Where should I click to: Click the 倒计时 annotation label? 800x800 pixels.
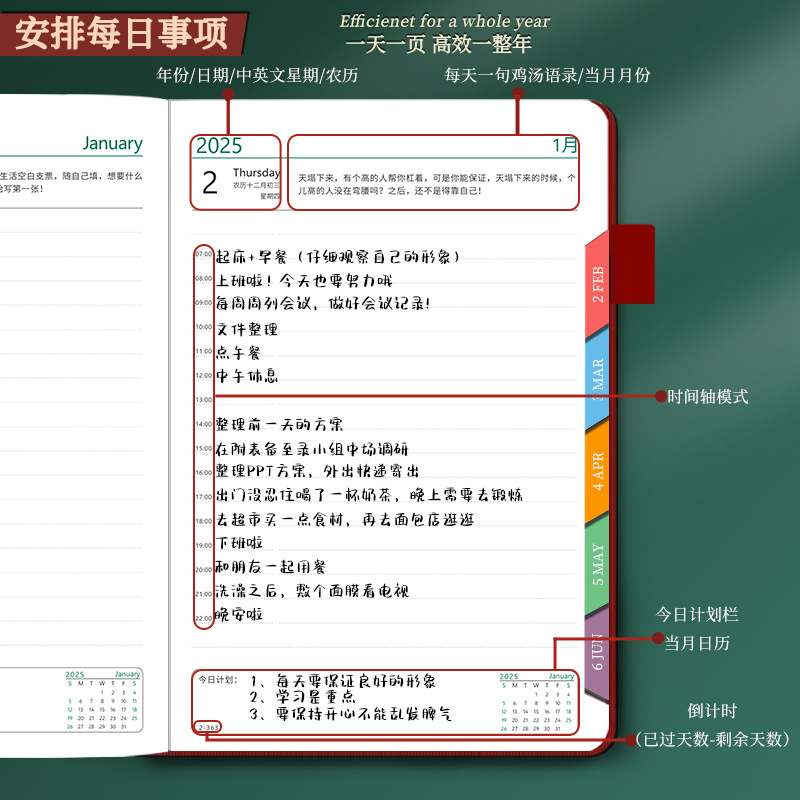pos(712,711)
